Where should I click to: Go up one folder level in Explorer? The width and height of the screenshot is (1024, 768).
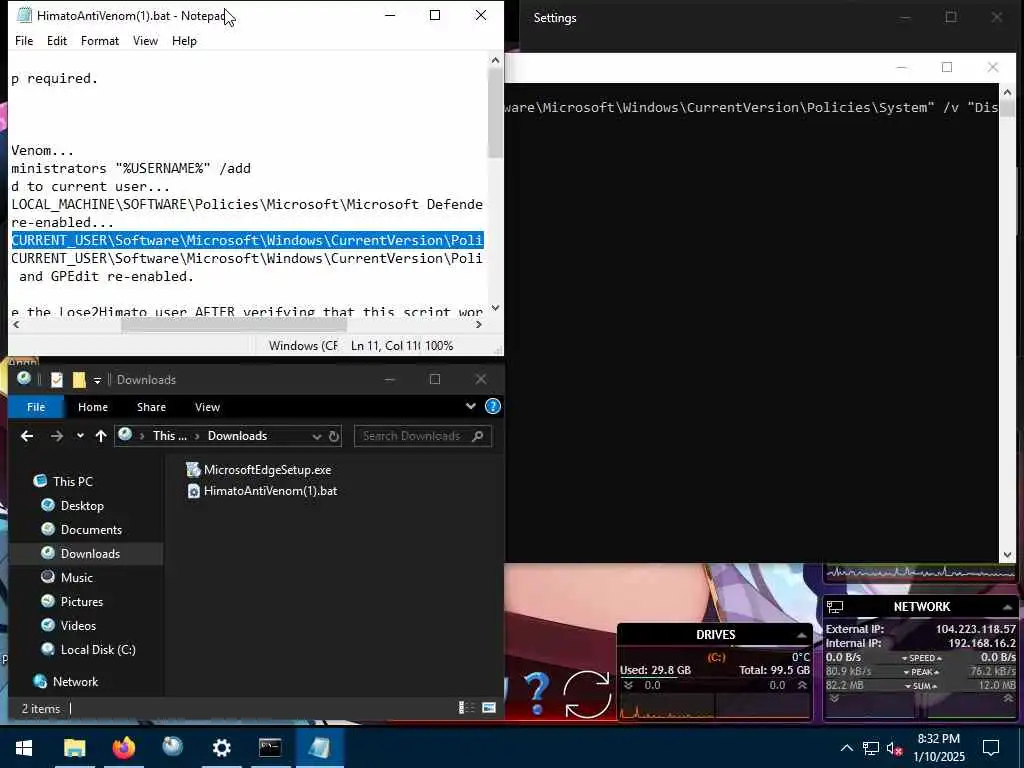pyautogui.click(x=101, y=436)
